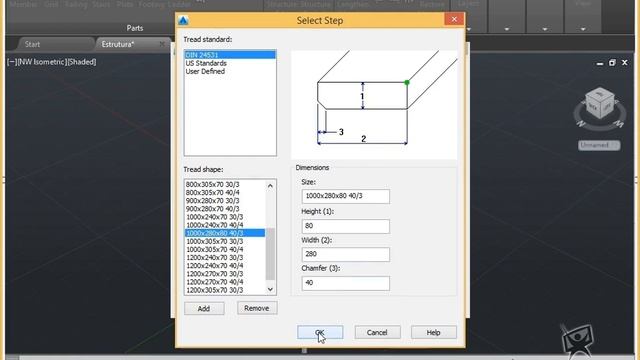Expand the Parts ribbon panel
The width and height of the screenshot is (640, 360).
pos(135,28)
